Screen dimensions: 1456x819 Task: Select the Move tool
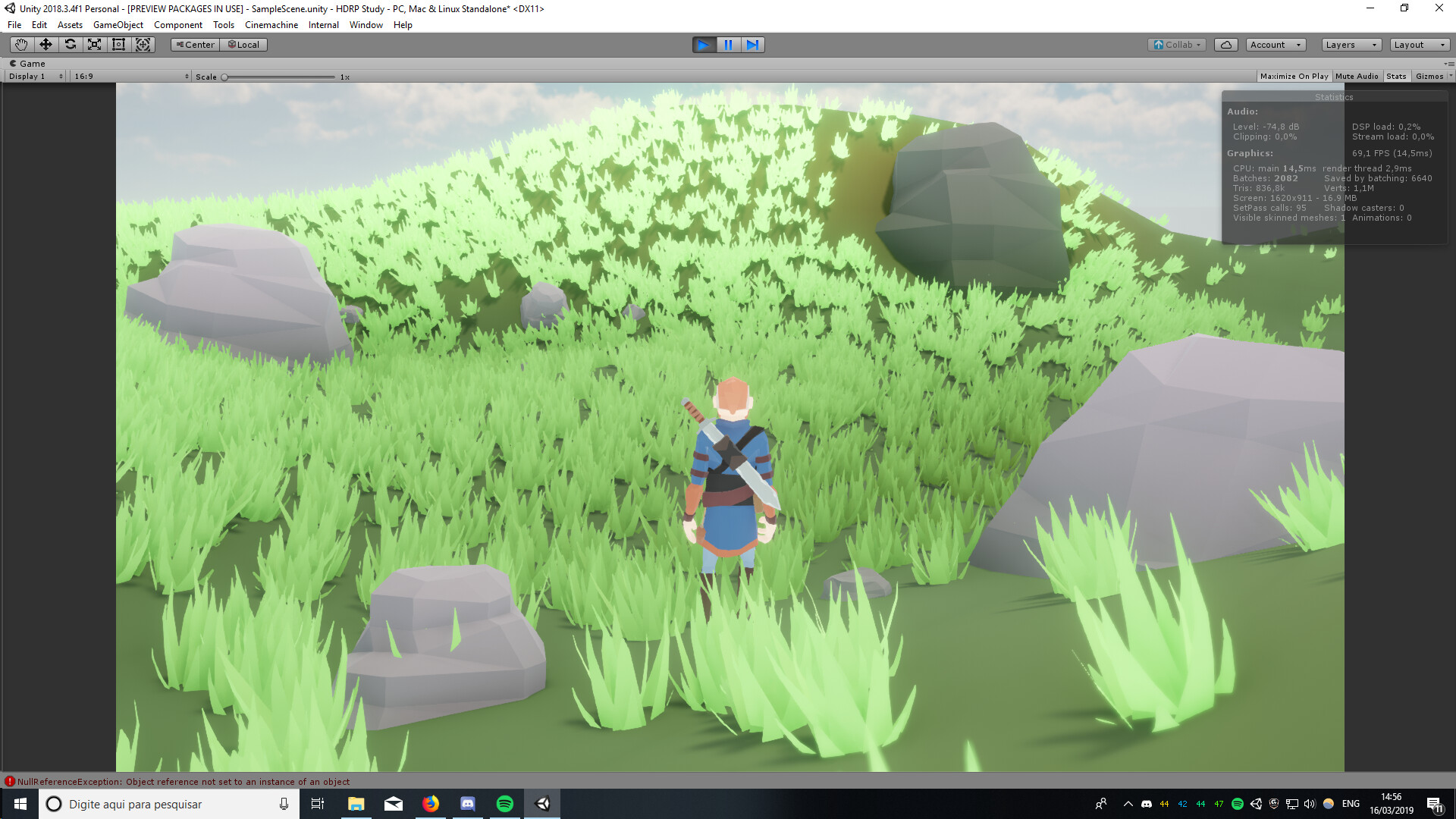[x=46, y=45]
